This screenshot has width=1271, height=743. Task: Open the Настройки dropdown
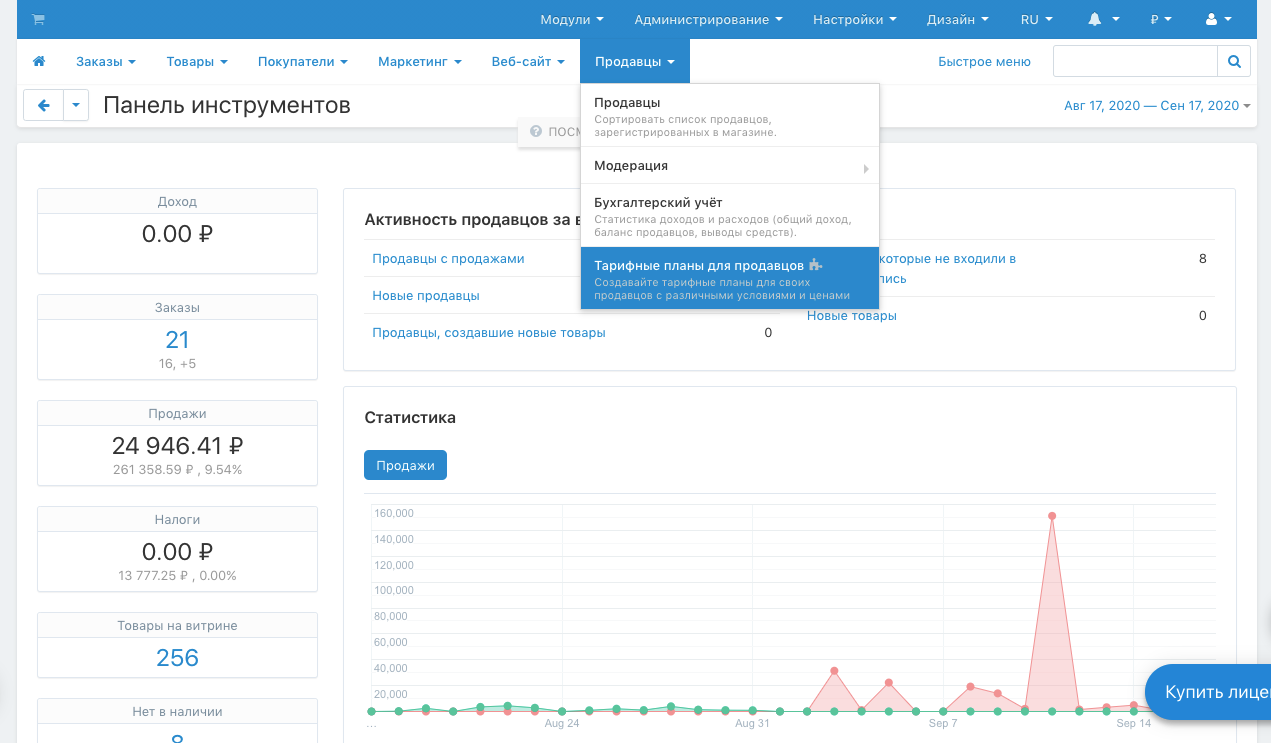[x=855, y=19]
